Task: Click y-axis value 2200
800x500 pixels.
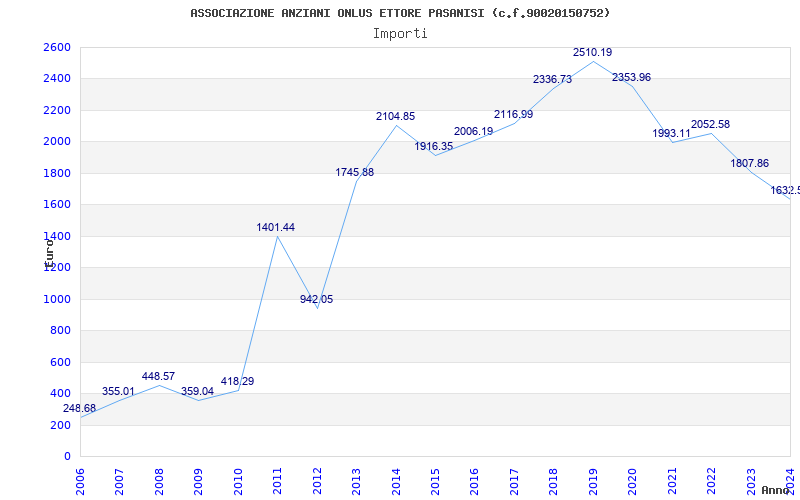Action: click(57, 110)
